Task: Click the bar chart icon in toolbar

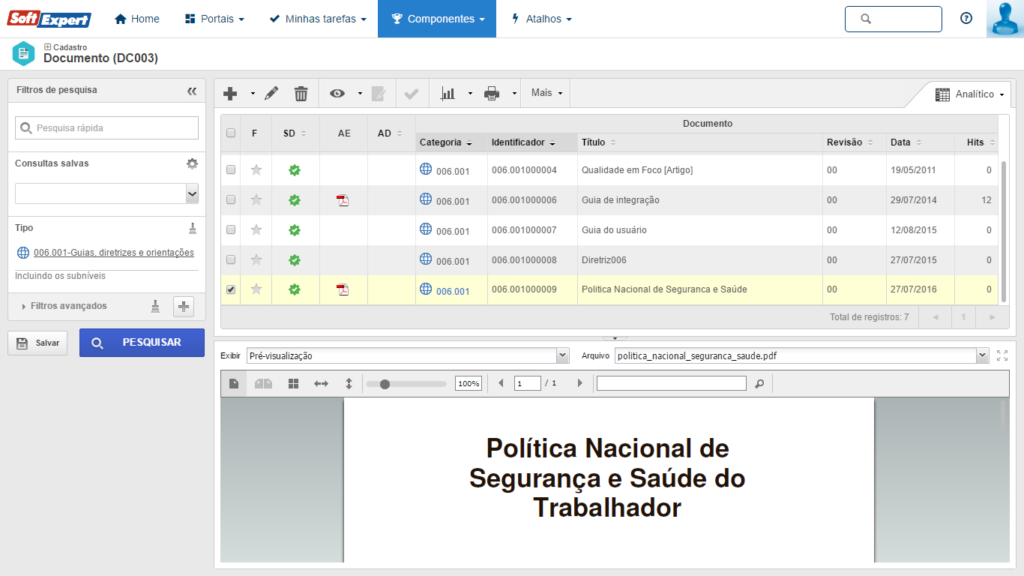Action: (448, 93)
